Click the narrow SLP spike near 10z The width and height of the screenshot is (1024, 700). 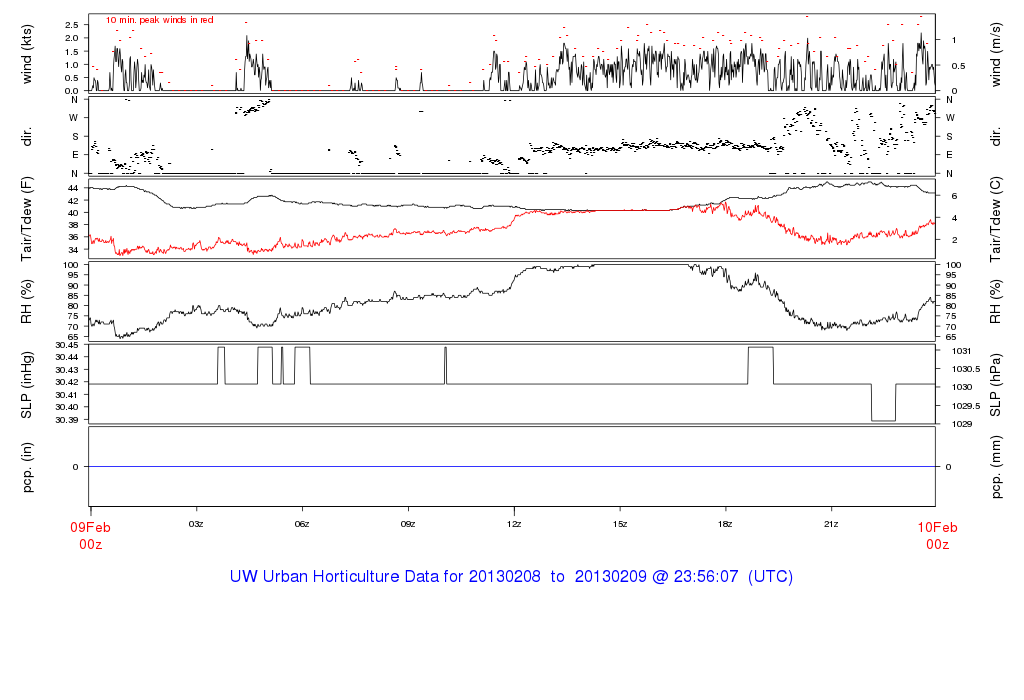coord(445,366)
